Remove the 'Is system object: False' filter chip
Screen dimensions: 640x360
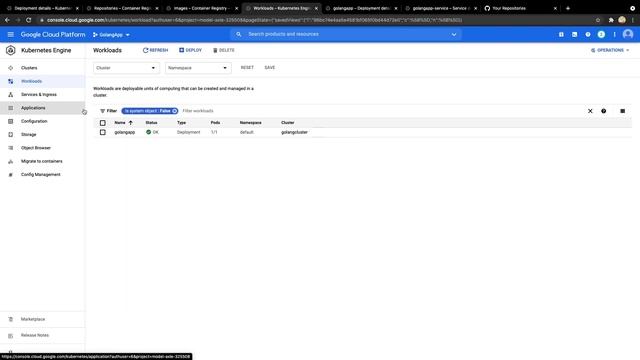pos(174,111)
